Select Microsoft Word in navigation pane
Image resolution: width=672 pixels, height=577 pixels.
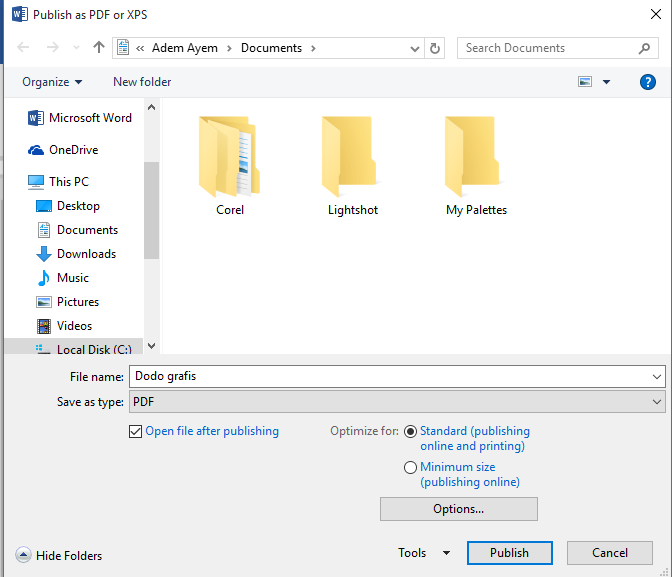(80, 117)
